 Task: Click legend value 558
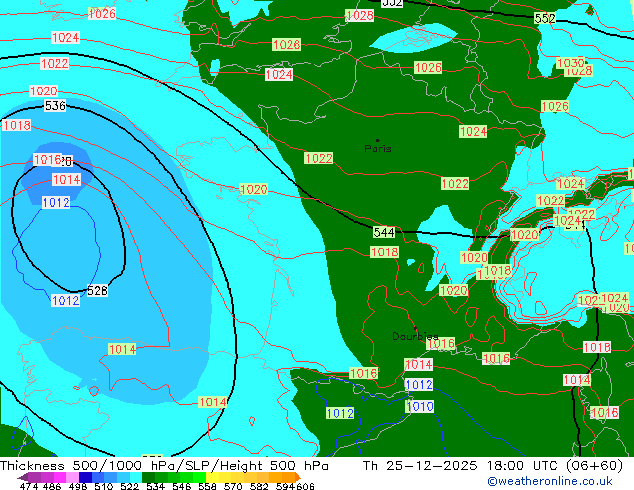[x=207, y=486]
